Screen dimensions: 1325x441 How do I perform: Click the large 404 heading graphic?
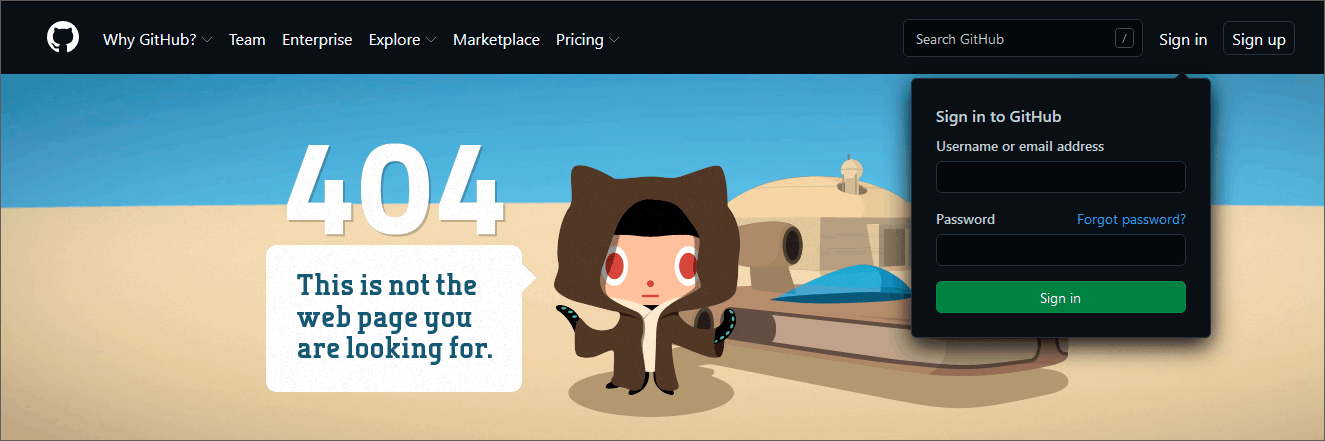395,190
